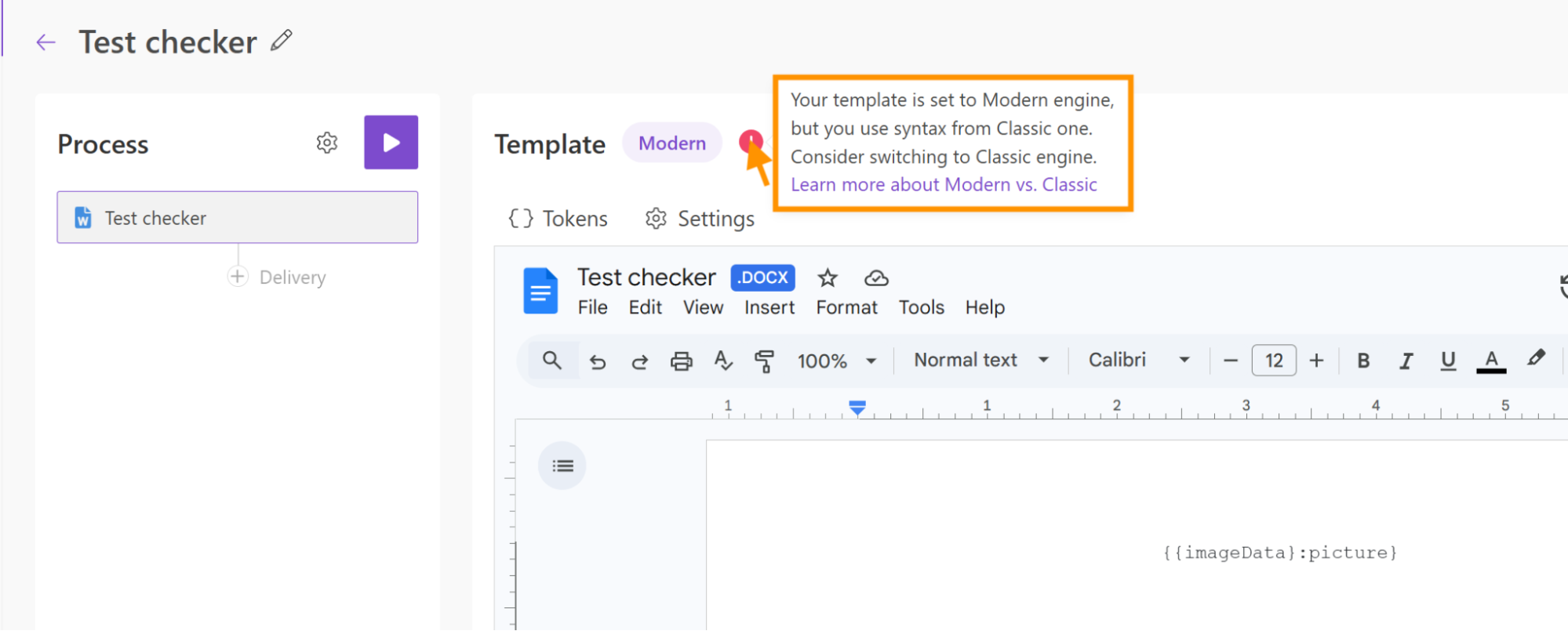1568x631 pixels.
Task: Switch to the Tokens tab
Action: tap(558, 219)
